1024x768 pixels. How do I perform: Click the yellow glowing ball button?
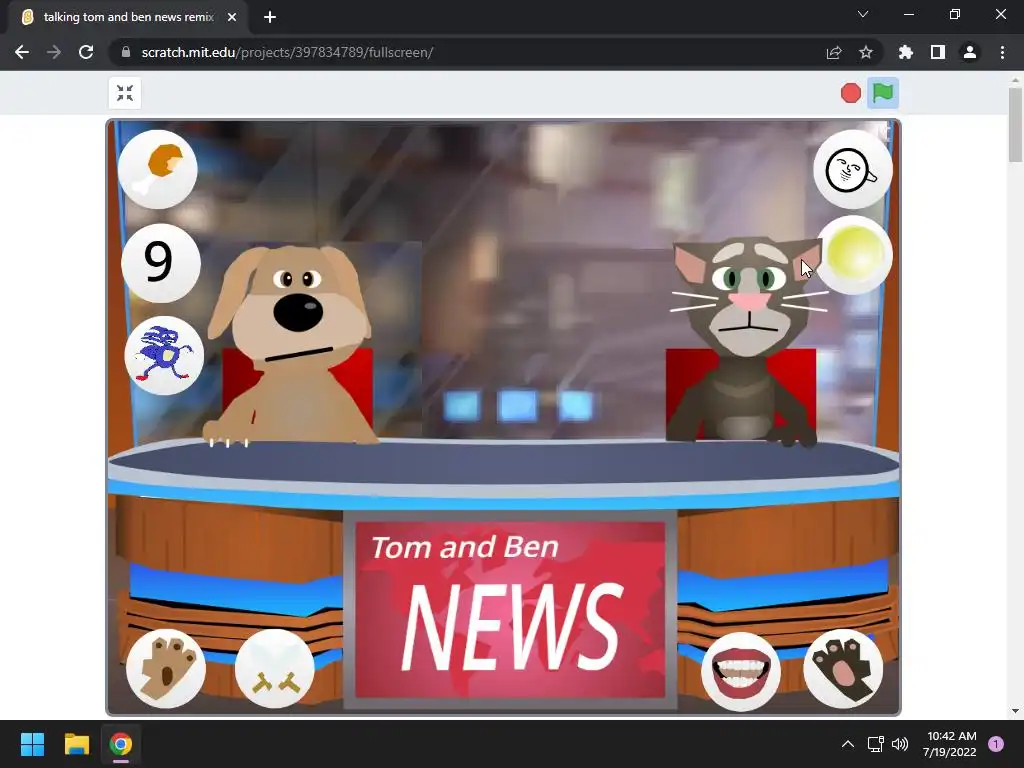pos(854,255)
